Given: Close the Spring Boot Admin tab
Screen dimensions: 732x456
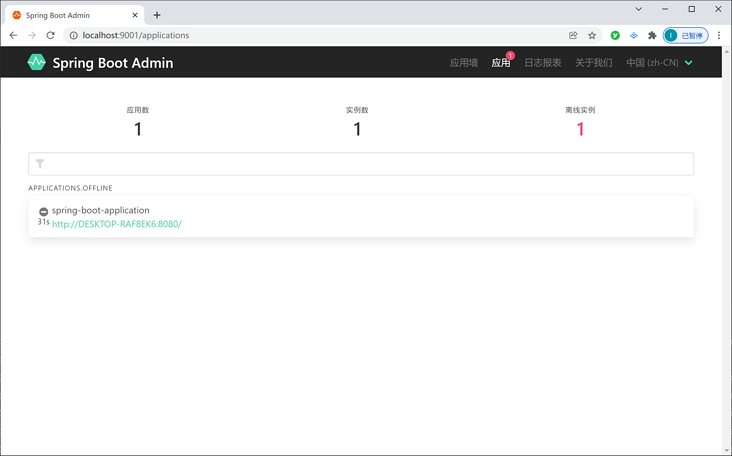Looking at the screenshot, I should (135, 15).
